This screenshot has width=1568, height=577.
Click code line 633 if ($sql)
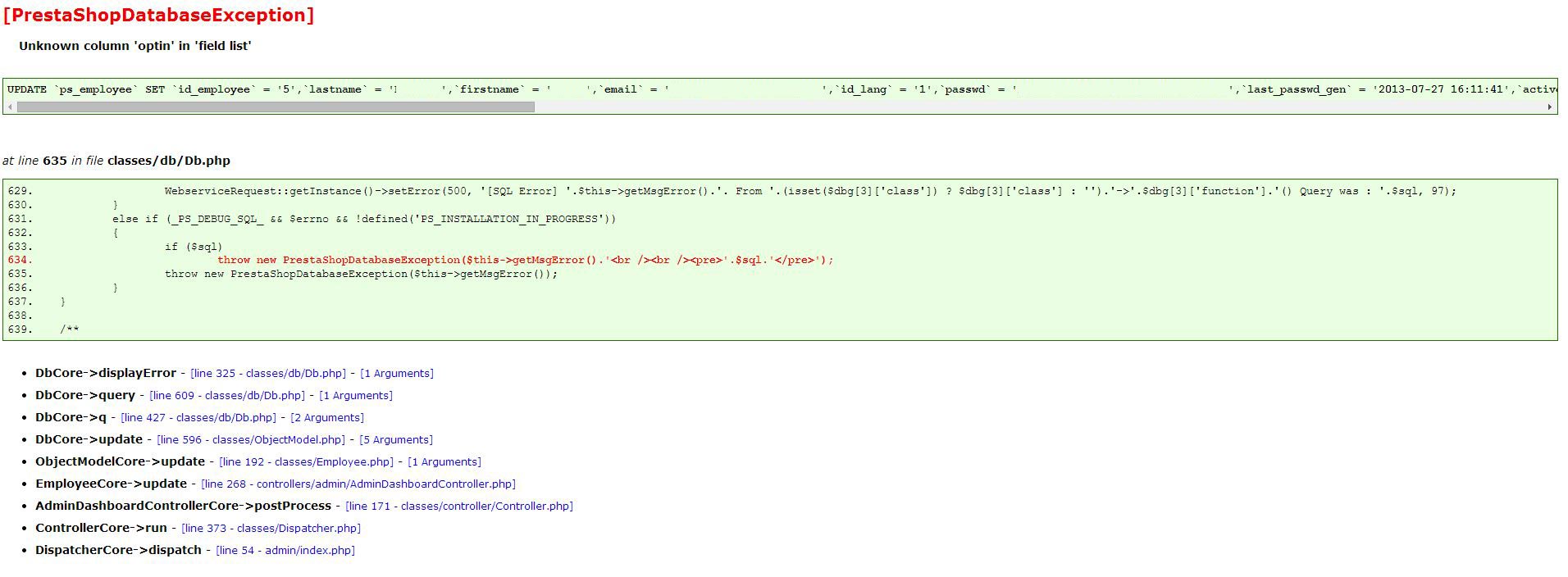point(194,247)
